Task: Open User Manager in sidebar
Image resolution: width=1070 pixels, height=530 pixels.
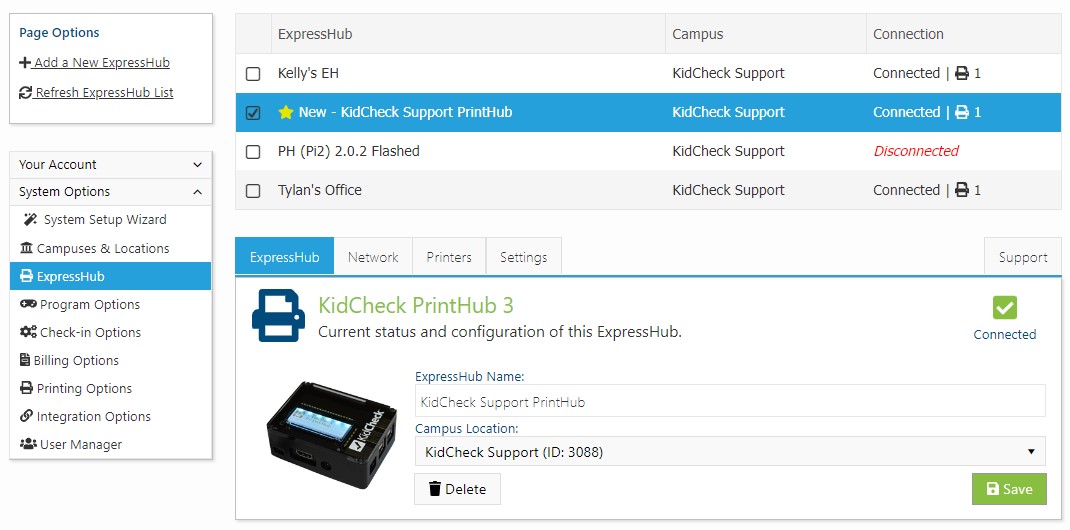Action: [80, 444]
